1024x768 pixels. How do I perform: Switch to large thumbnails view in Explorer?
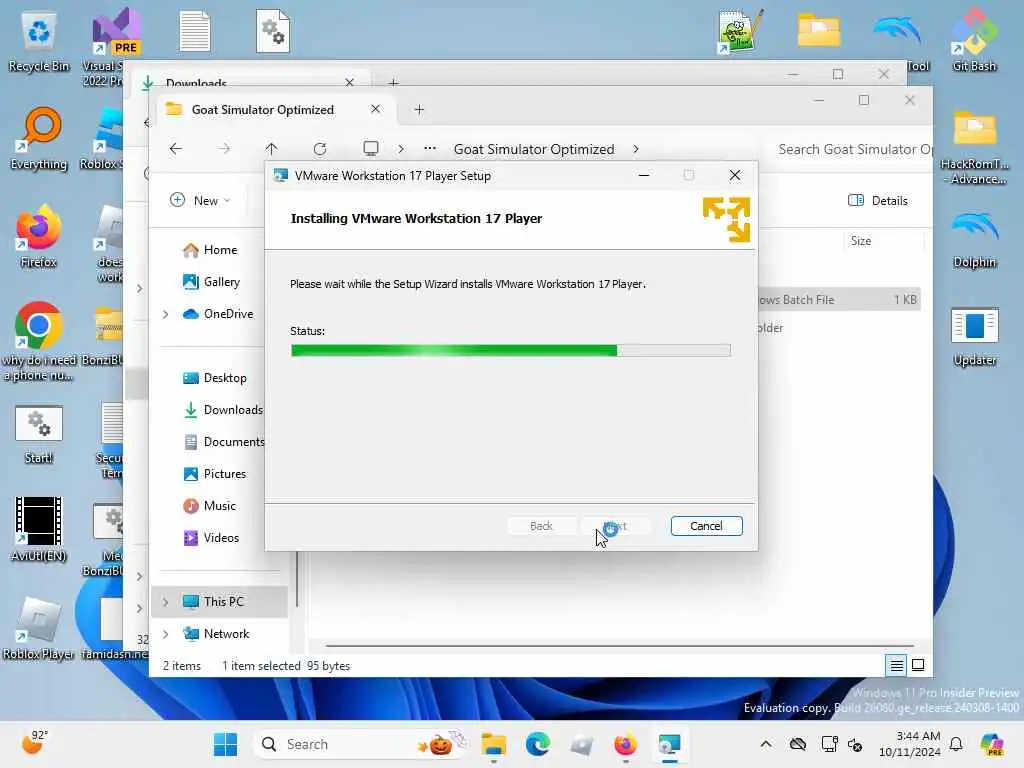[x=918, y=665]
